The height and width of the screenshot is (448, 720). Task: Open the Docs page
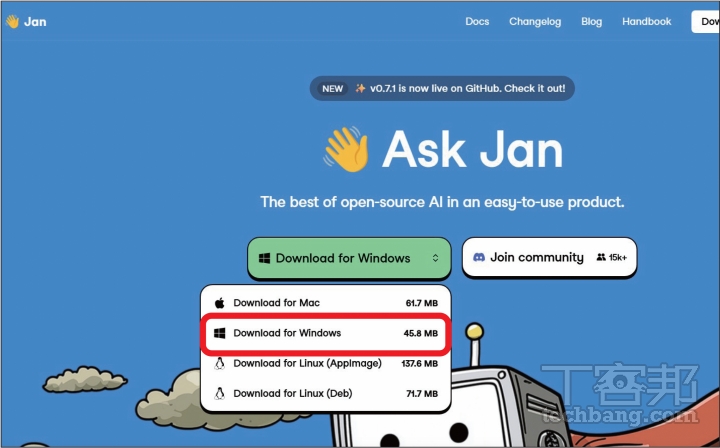pos(477,22)
